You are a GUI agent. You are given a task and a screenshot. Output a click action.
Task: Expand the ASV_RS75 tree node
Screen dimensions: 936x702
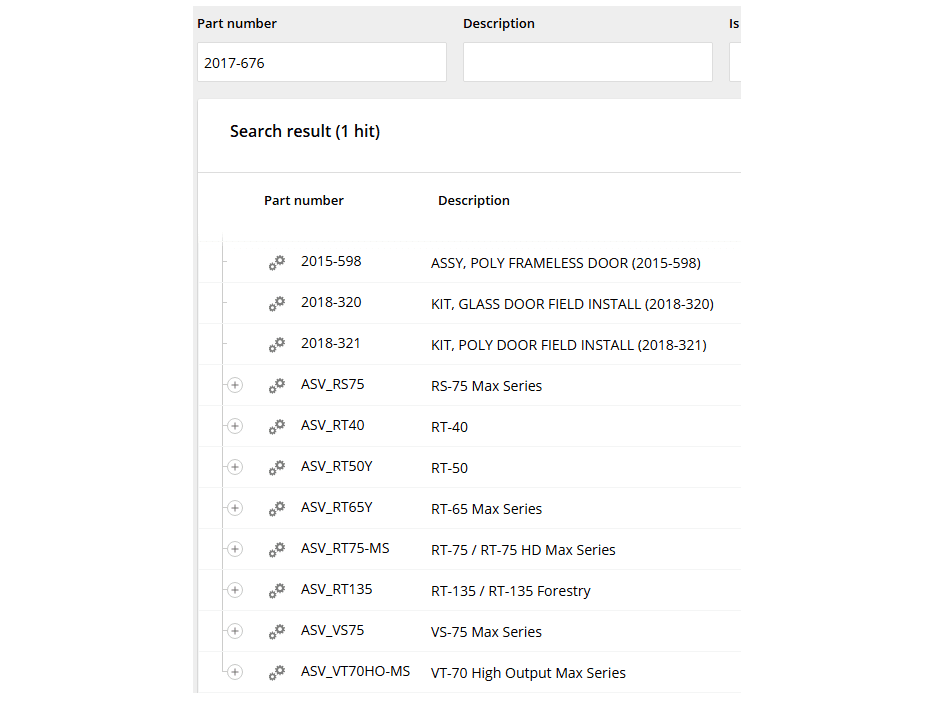pos(235,385)
